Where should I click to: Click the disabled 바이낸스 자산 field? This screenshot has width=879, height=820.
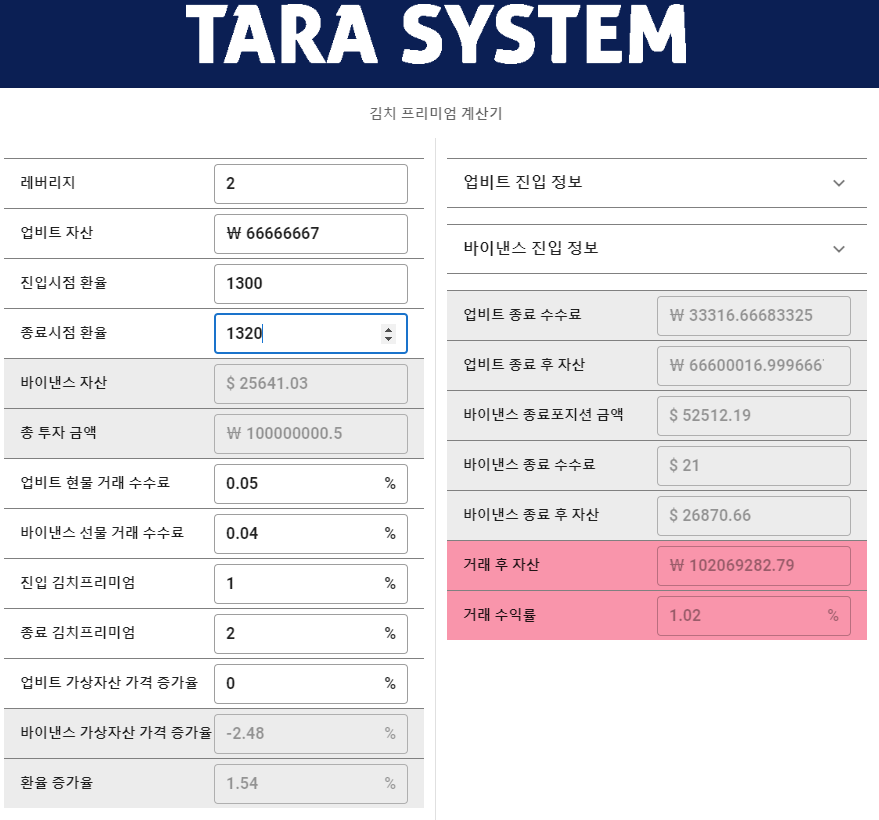311,383
